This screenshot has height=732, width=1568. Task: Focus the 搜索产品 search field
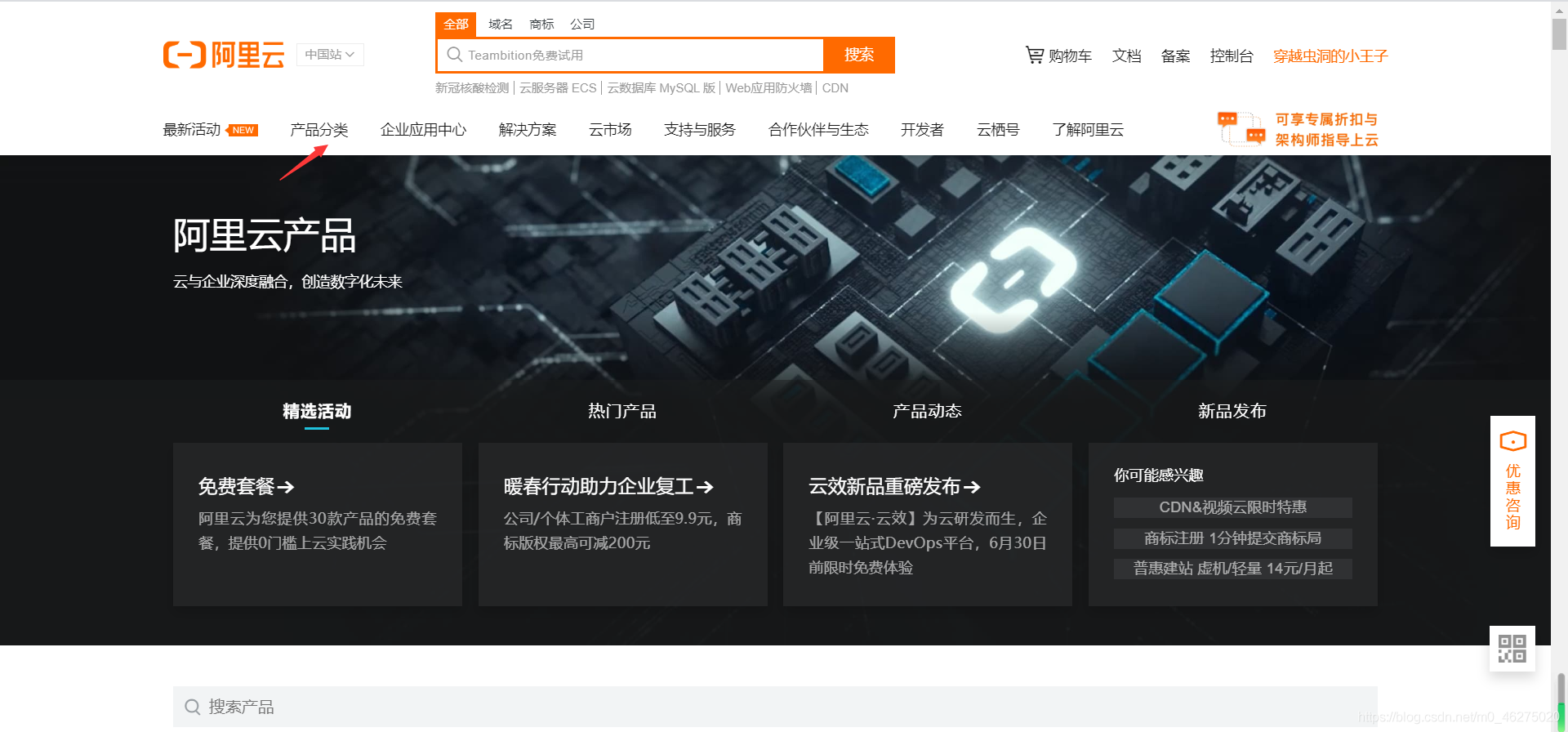(775, 707)
